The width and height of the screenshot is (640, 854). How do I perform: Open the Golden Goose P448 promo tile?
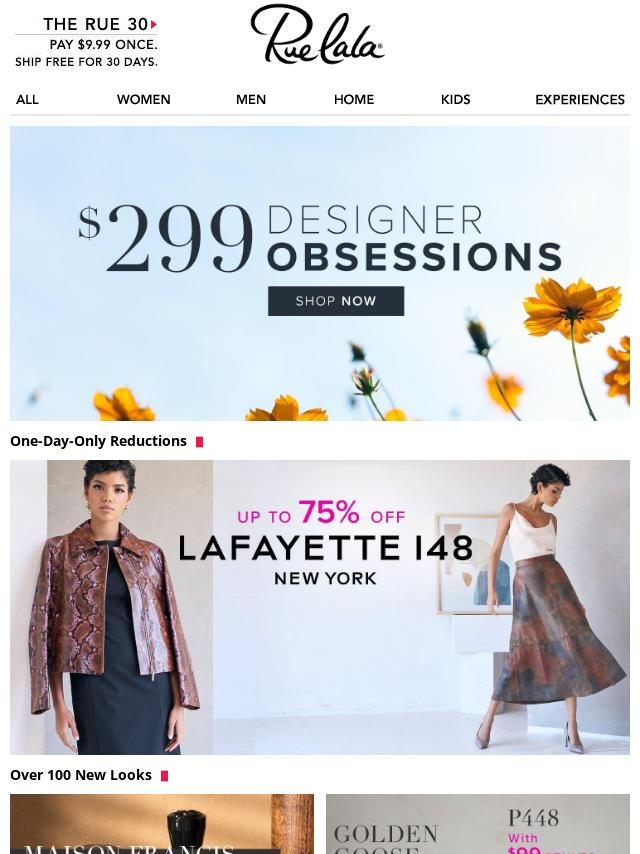[x=478, y=824]
